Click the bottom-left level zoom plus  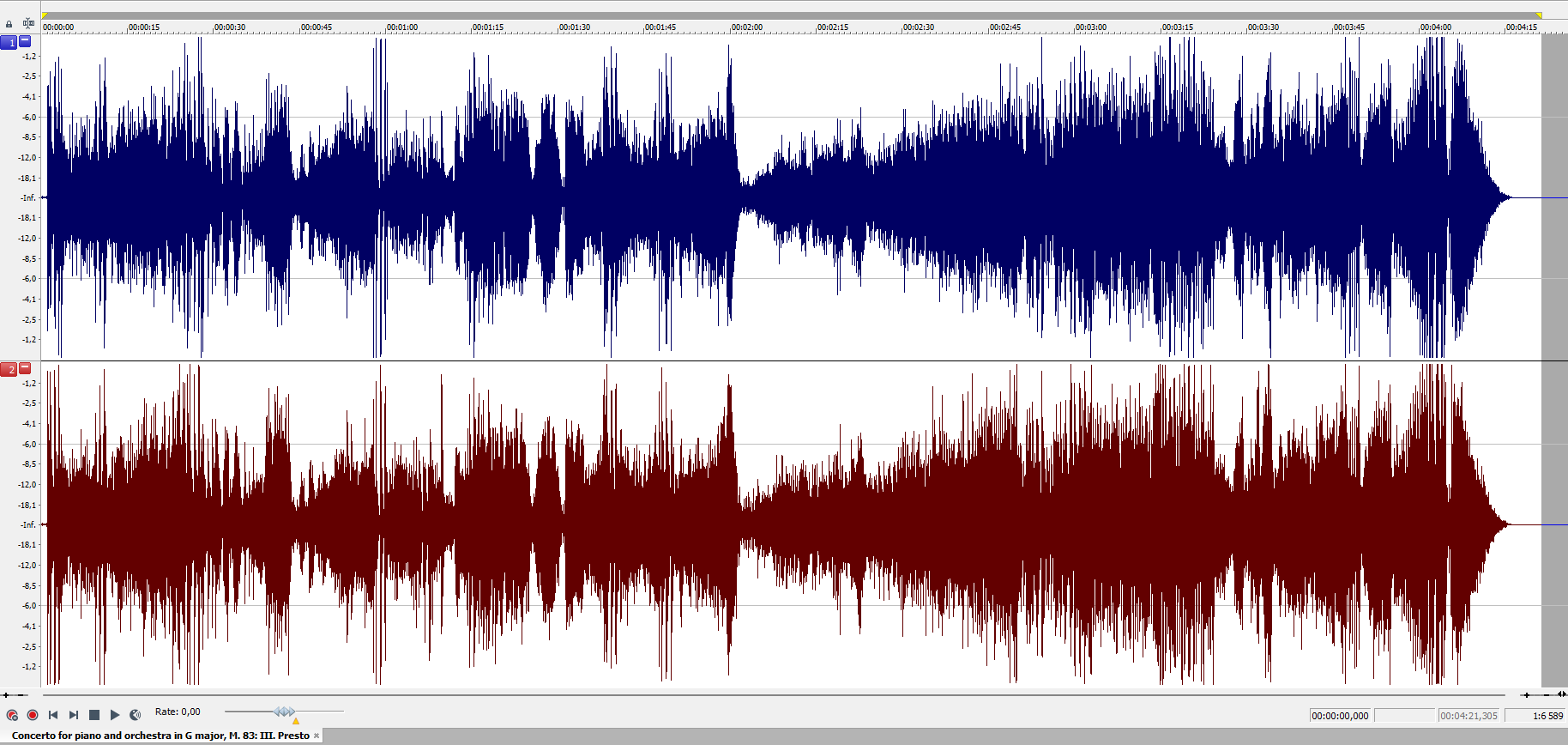pos(6,695)
